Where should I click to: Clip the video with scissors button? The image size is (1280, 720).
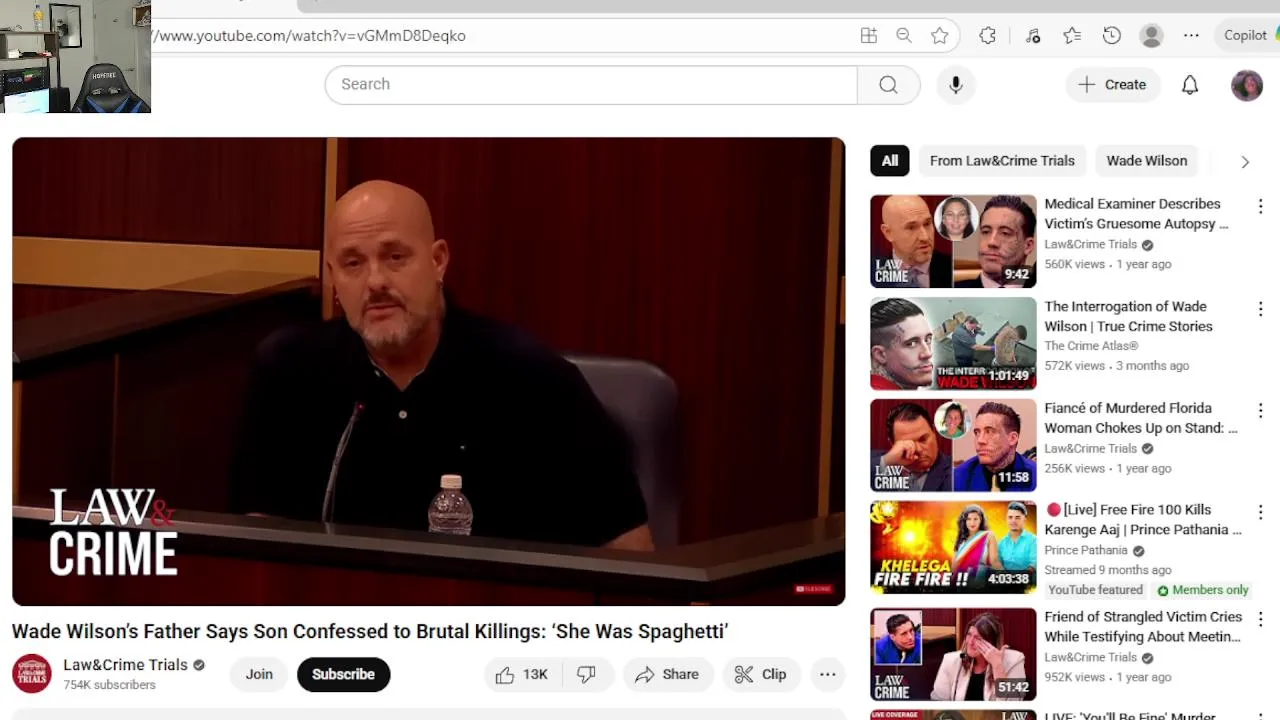coord(761,674)
